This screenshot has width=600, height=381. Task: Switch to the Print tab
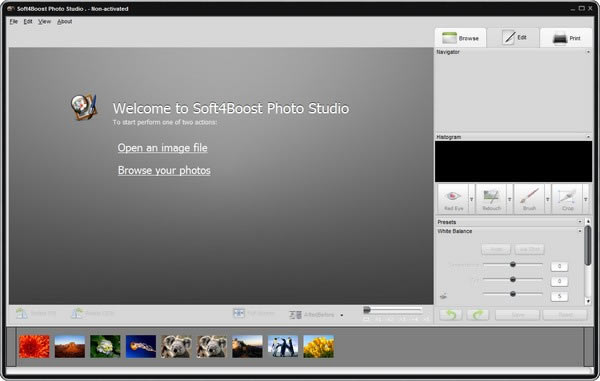click(566, 38)
